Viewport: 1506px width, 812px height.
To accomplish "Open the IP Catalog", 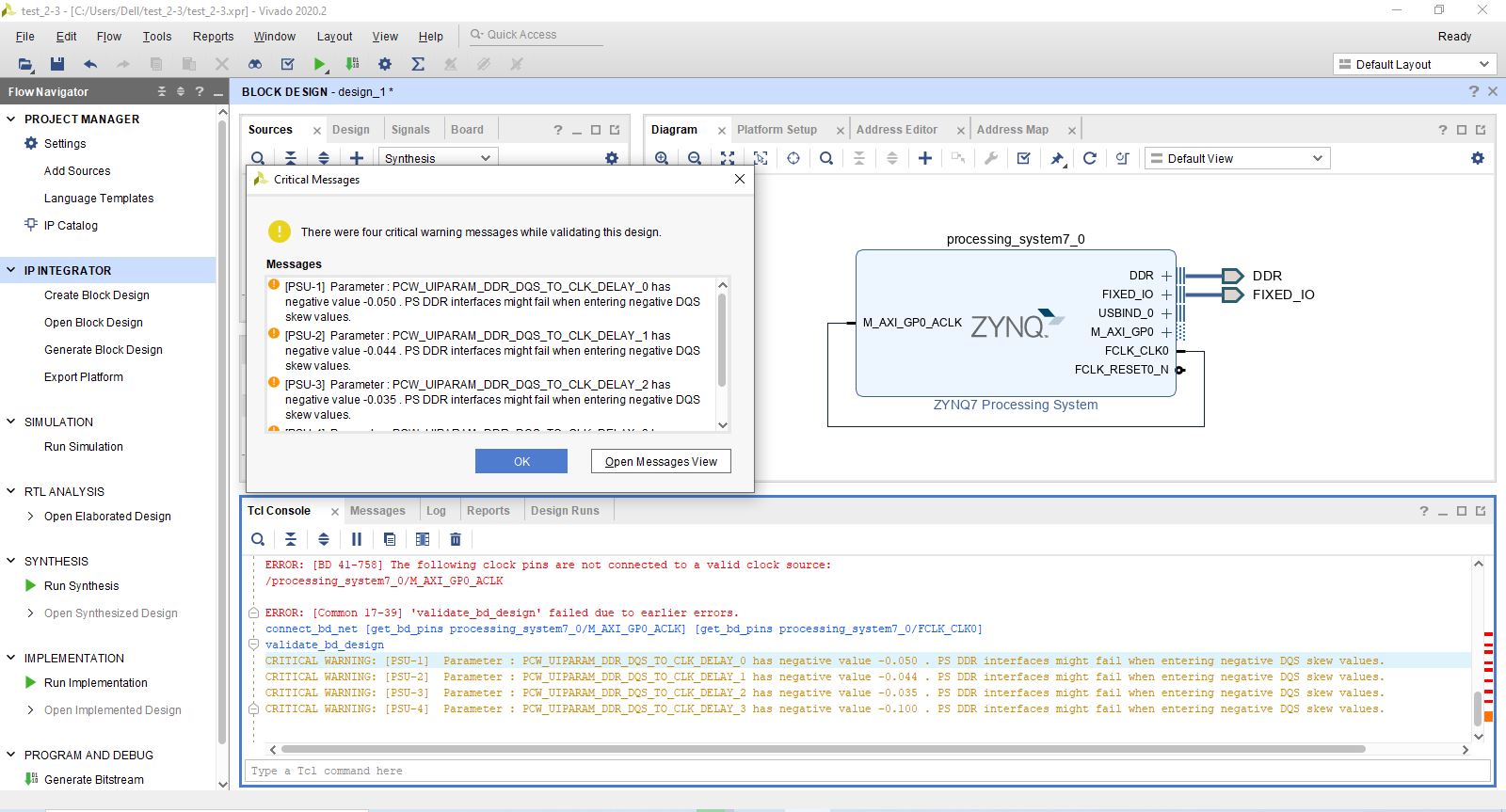I will (71, 226).
